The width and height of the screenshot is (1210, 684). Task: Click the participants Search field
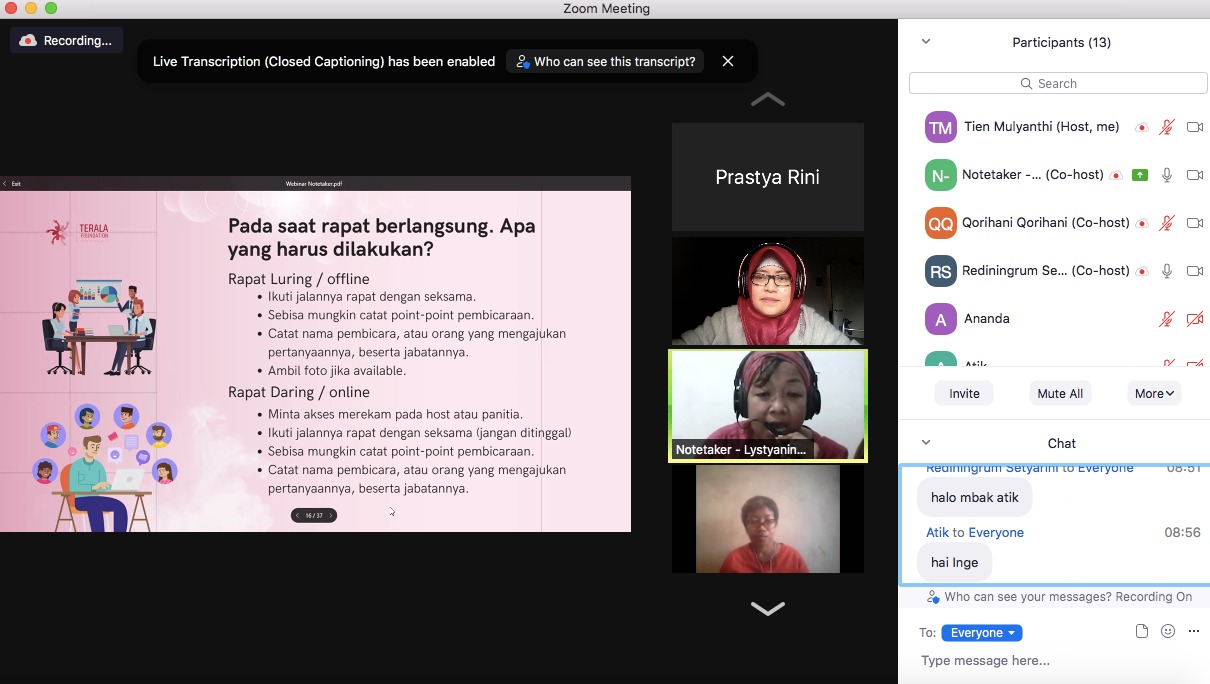[1058, 83]
